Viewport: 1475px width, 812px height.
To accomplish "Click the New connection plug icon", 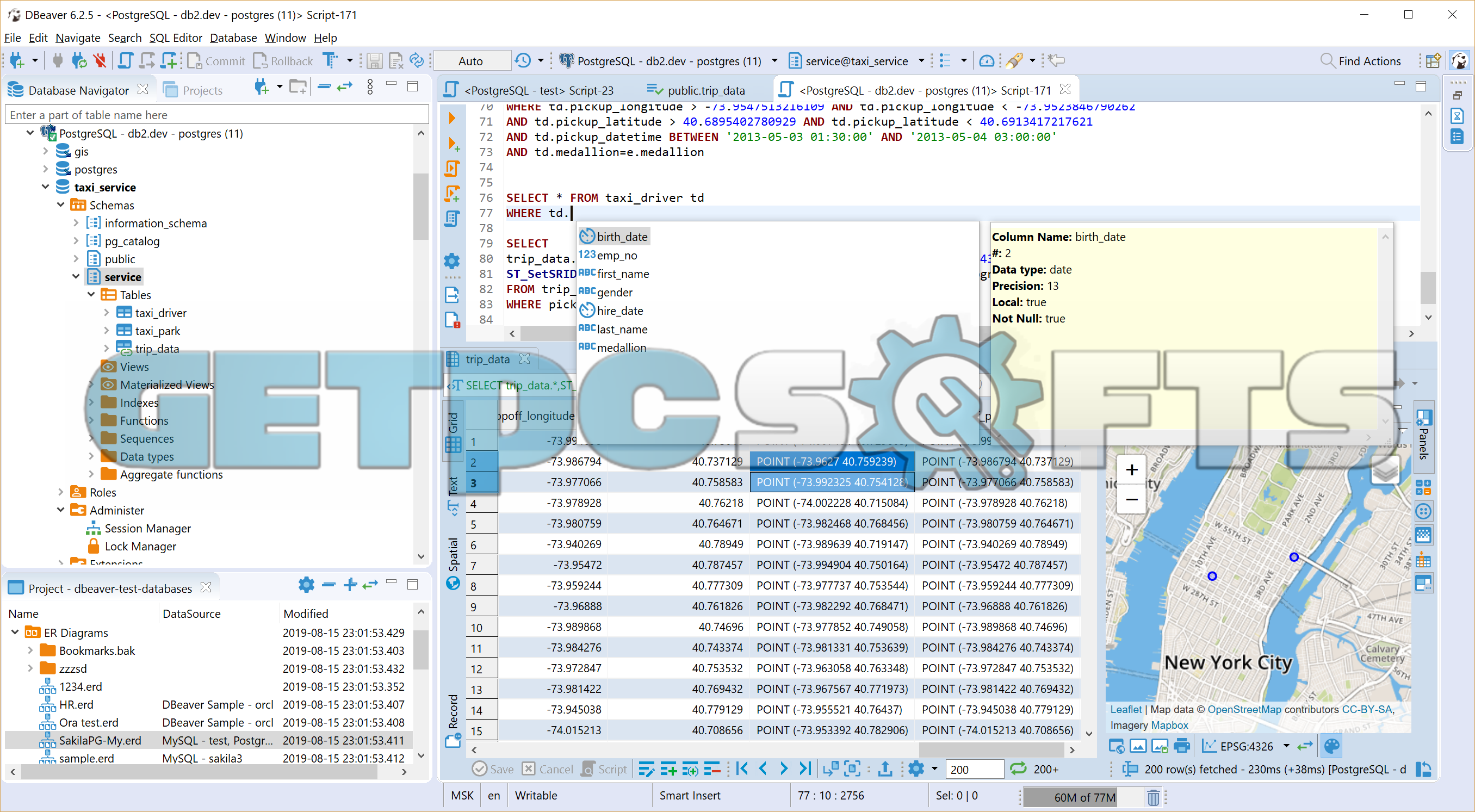I will [x=17, y=61].
